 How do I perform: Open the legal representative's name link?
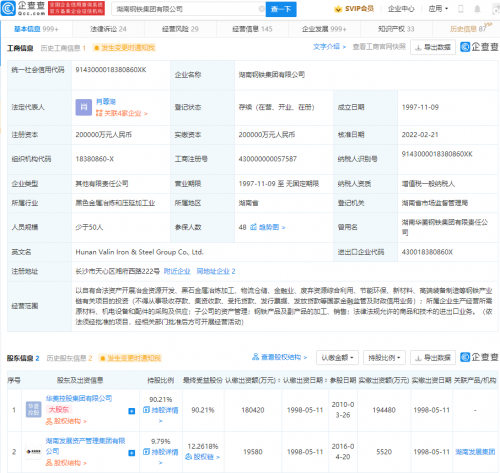click(x=106, y=101)
